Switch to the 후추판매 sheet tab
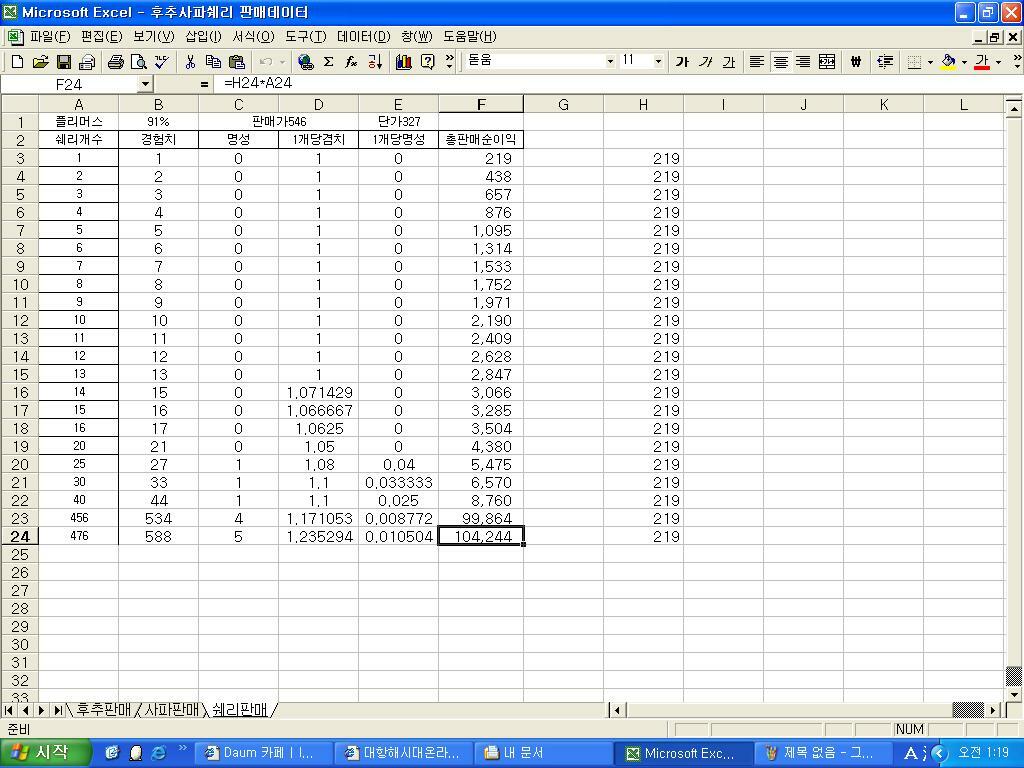1024x768 pixels. 102,710
